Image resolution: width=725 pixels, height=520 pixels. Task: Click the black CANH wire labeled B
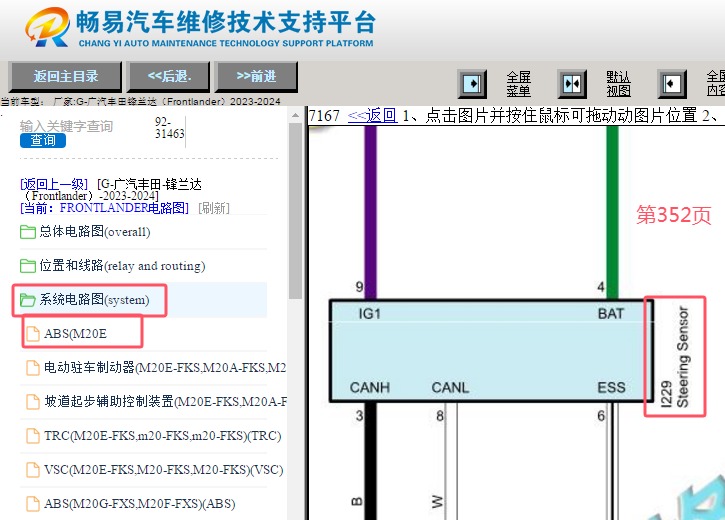pyautogui.click(x=371, y=461)
